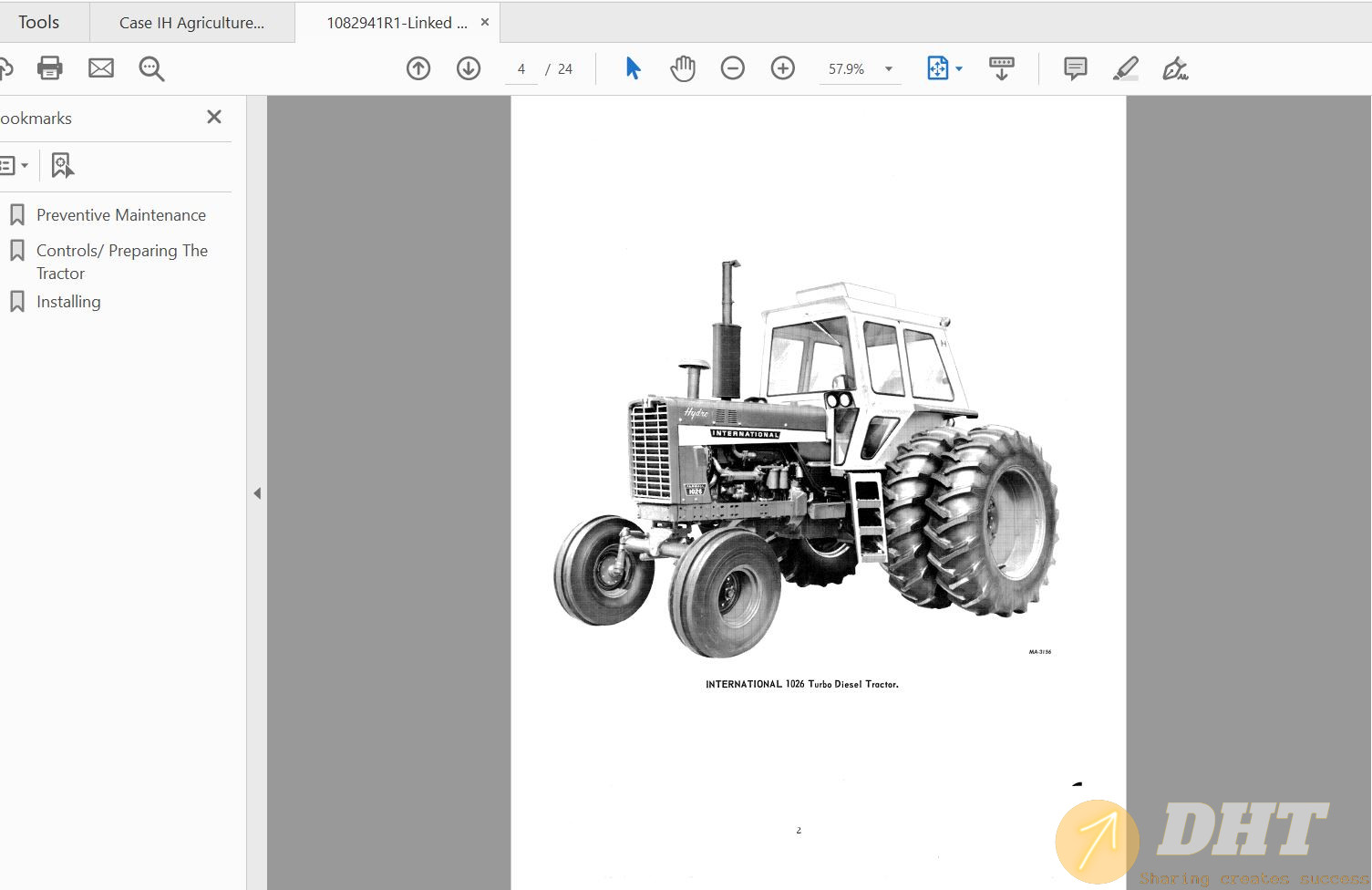
Task: Open bookmarks options menu
Action: click(13, 165)
